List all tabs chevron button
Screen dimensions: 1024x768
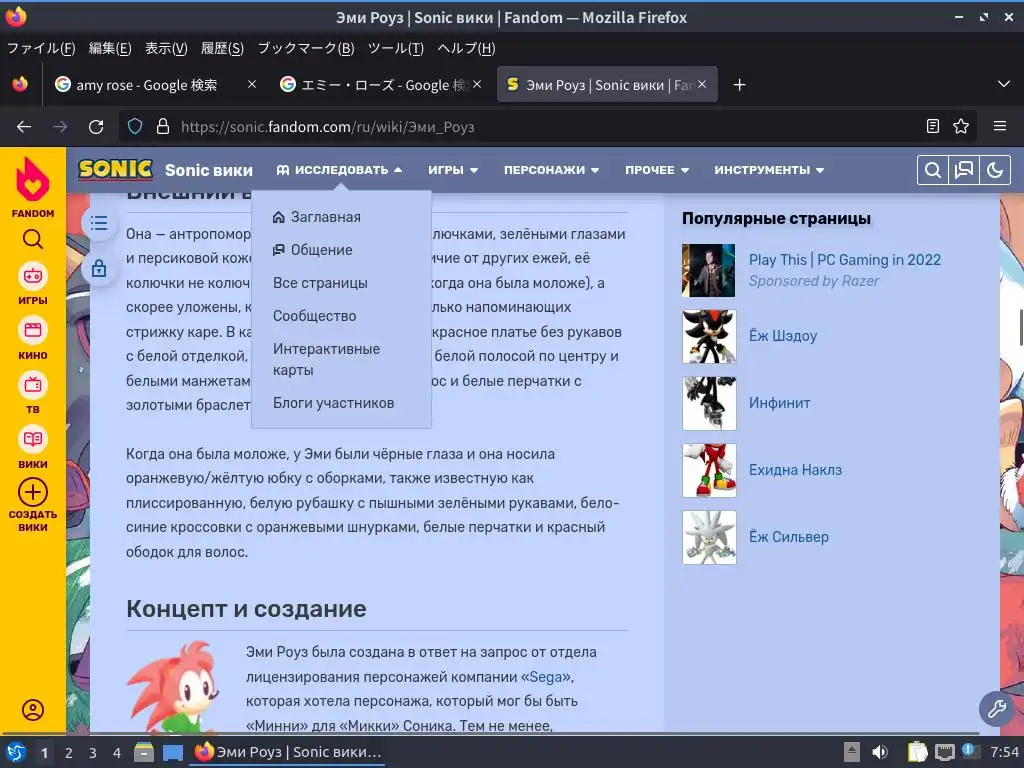[x=1004, y=84]
